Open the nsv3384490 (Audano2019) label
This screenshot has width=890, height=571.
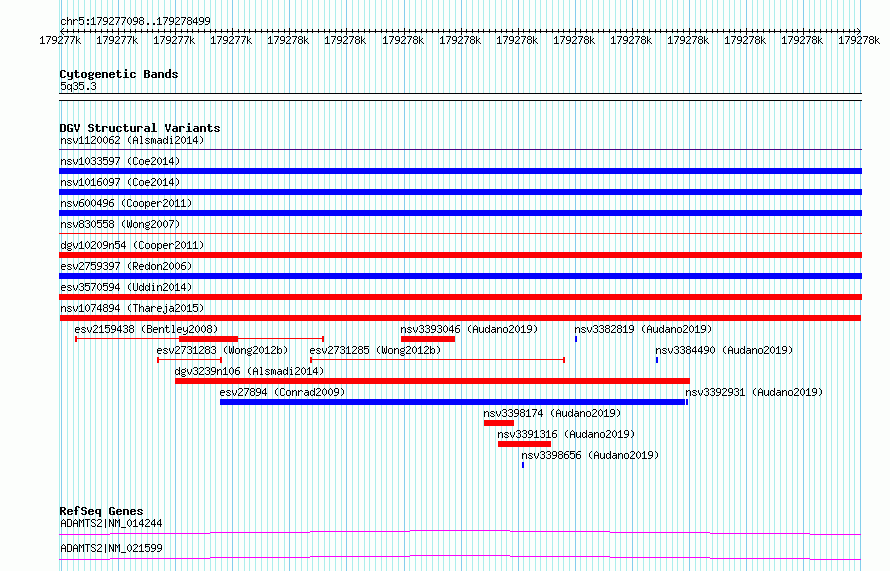[x=724, y=350]
